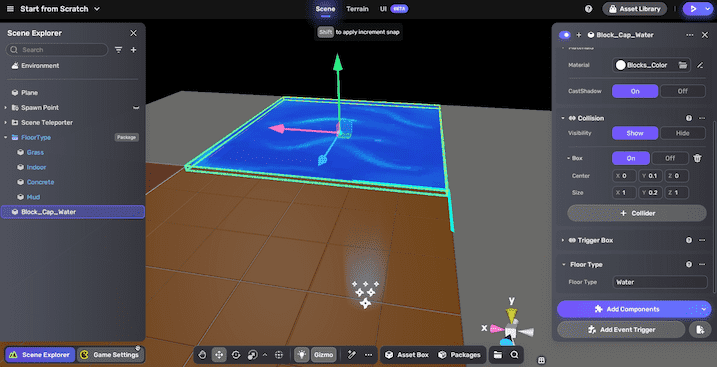Edit the material with pencil icon

[700, 65]
